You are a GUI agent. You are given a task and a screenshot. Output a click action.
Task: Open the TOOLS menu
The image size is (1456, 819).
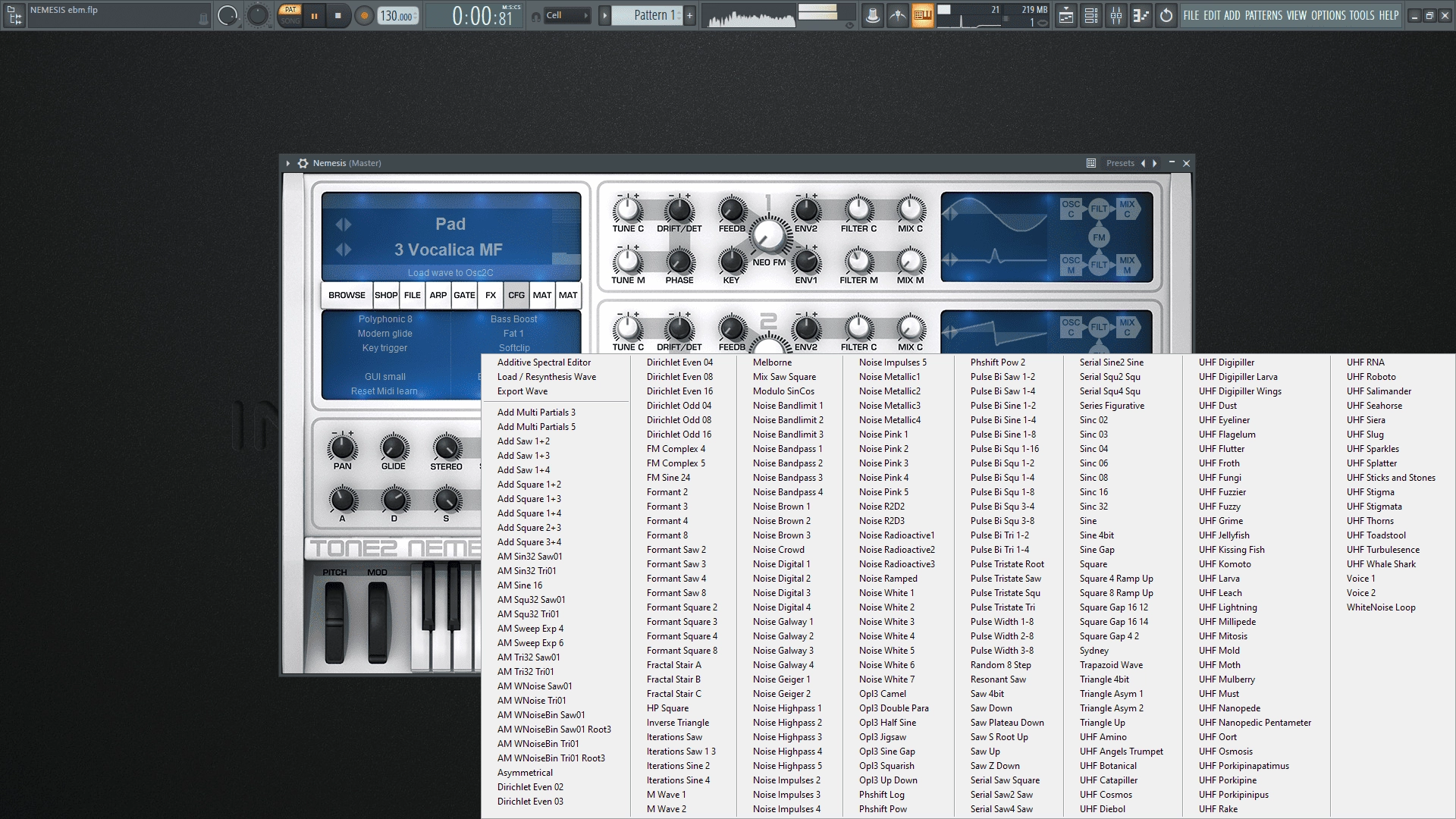[x=1362, y=15]
